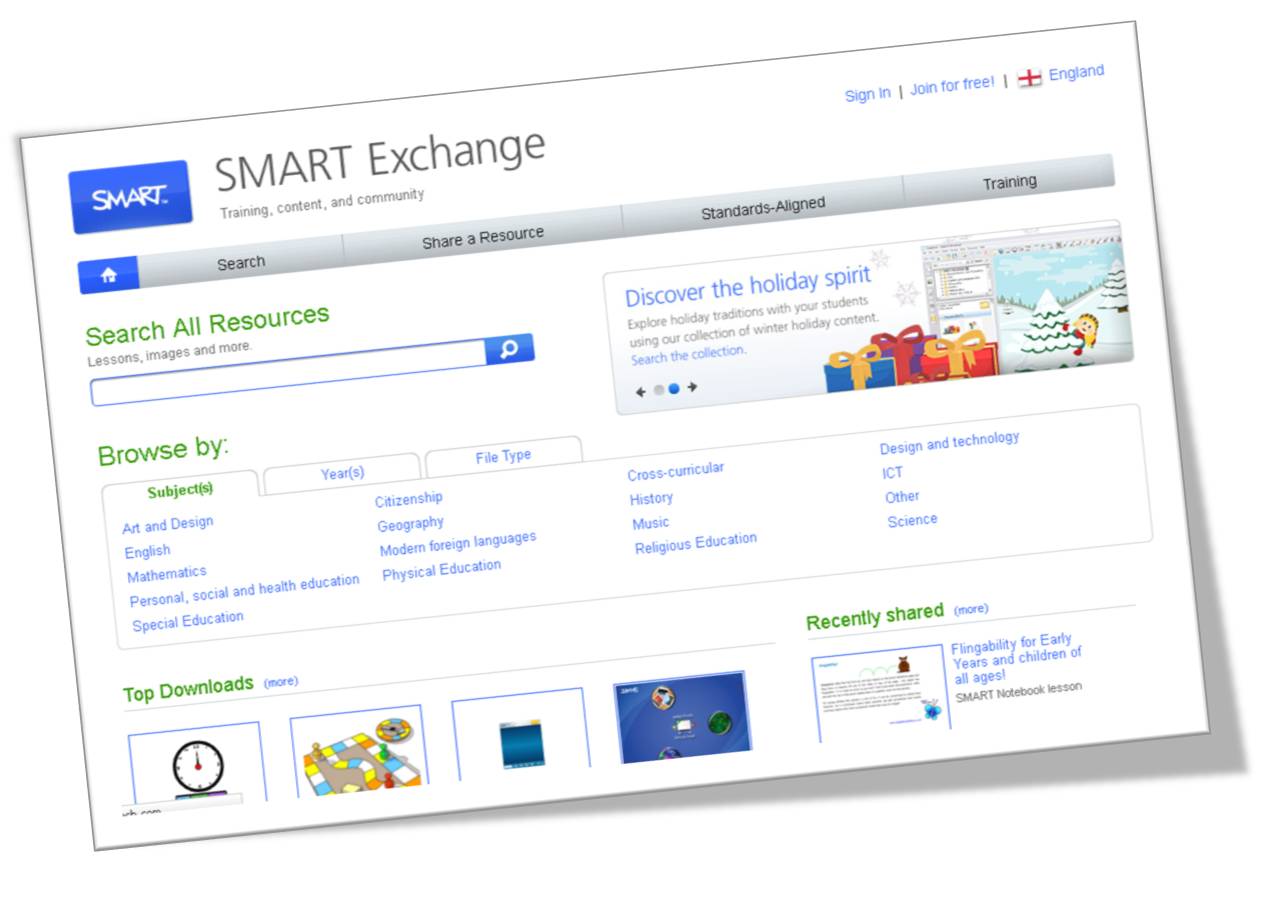Click the SMART logo
The height and width of the screenshot is (908, 1262).
click(130, 197)
